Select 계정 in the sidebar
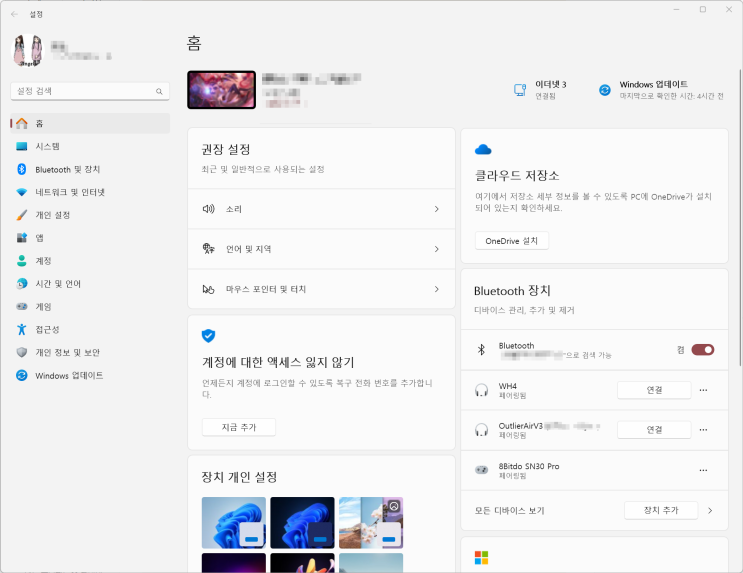Screen dimensions: 743x573 click(x=90, y=261)
